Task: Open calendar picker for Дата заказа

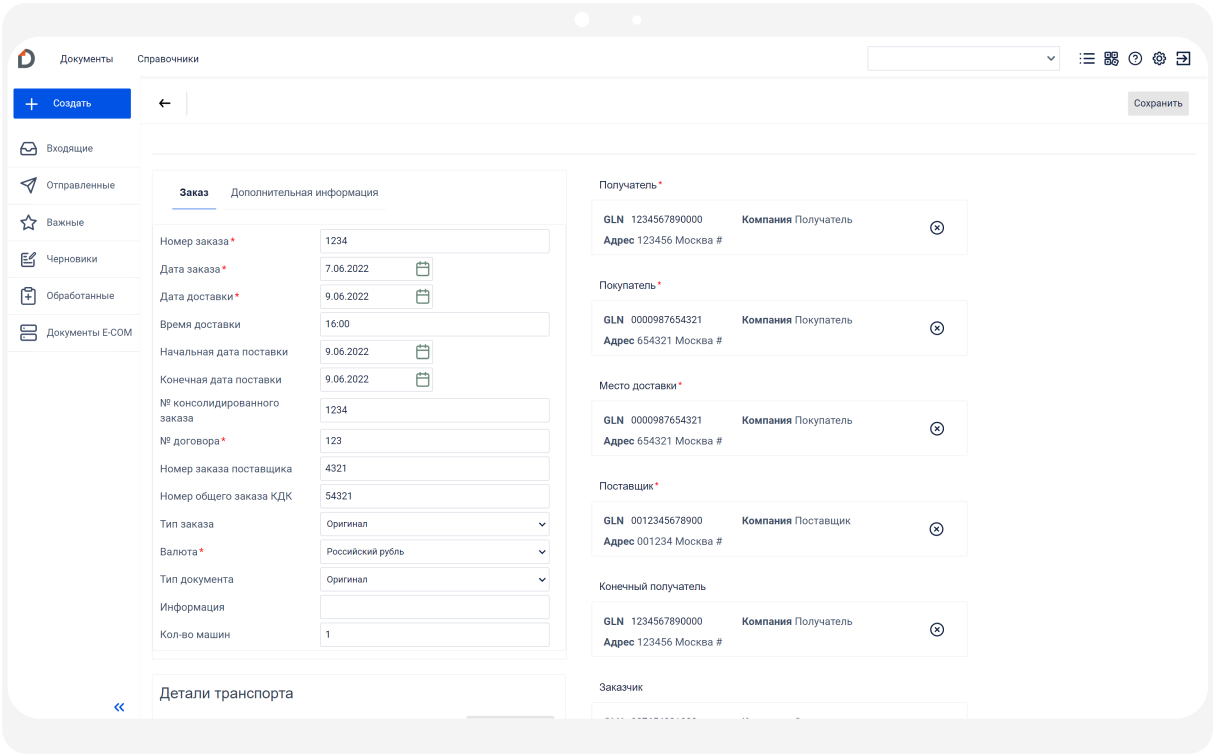Action: click(423, 269)
